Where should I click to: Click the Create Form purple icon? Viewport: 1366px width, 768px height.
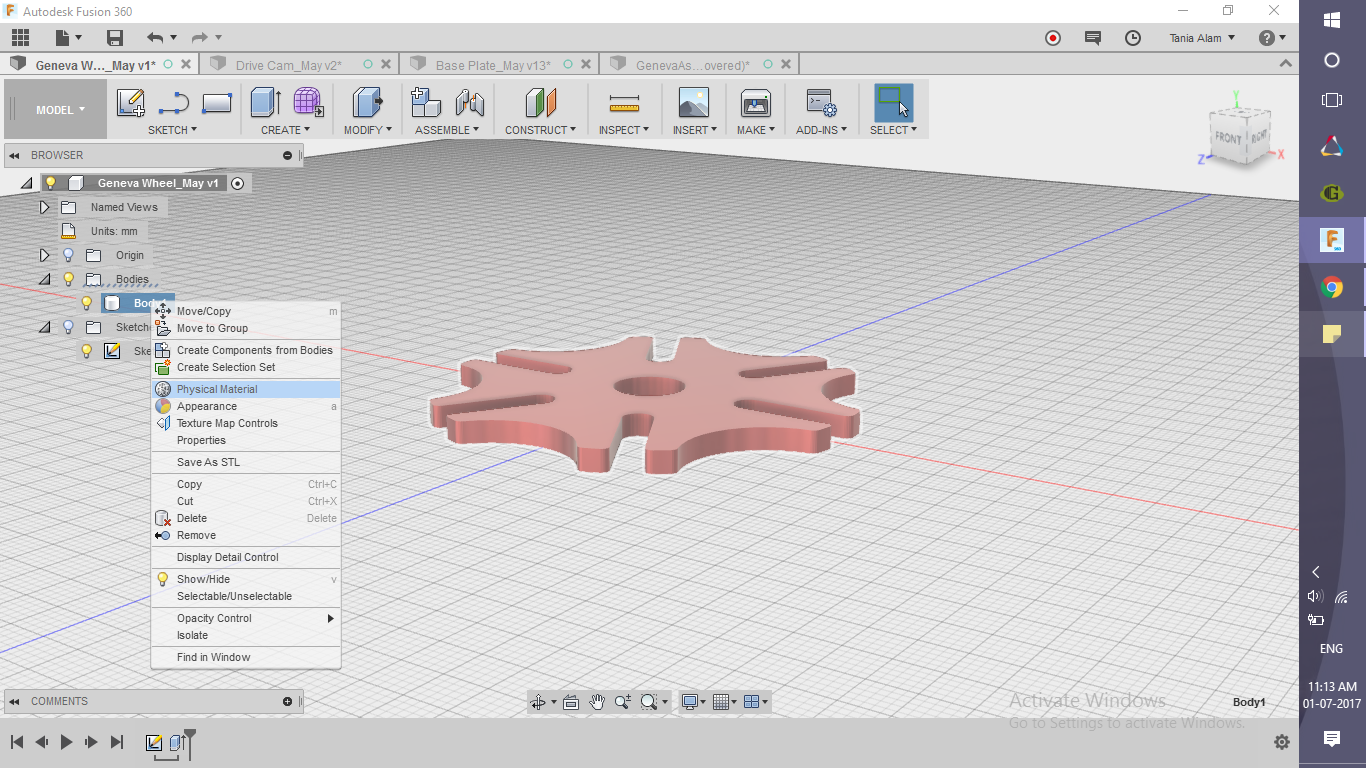308,103
